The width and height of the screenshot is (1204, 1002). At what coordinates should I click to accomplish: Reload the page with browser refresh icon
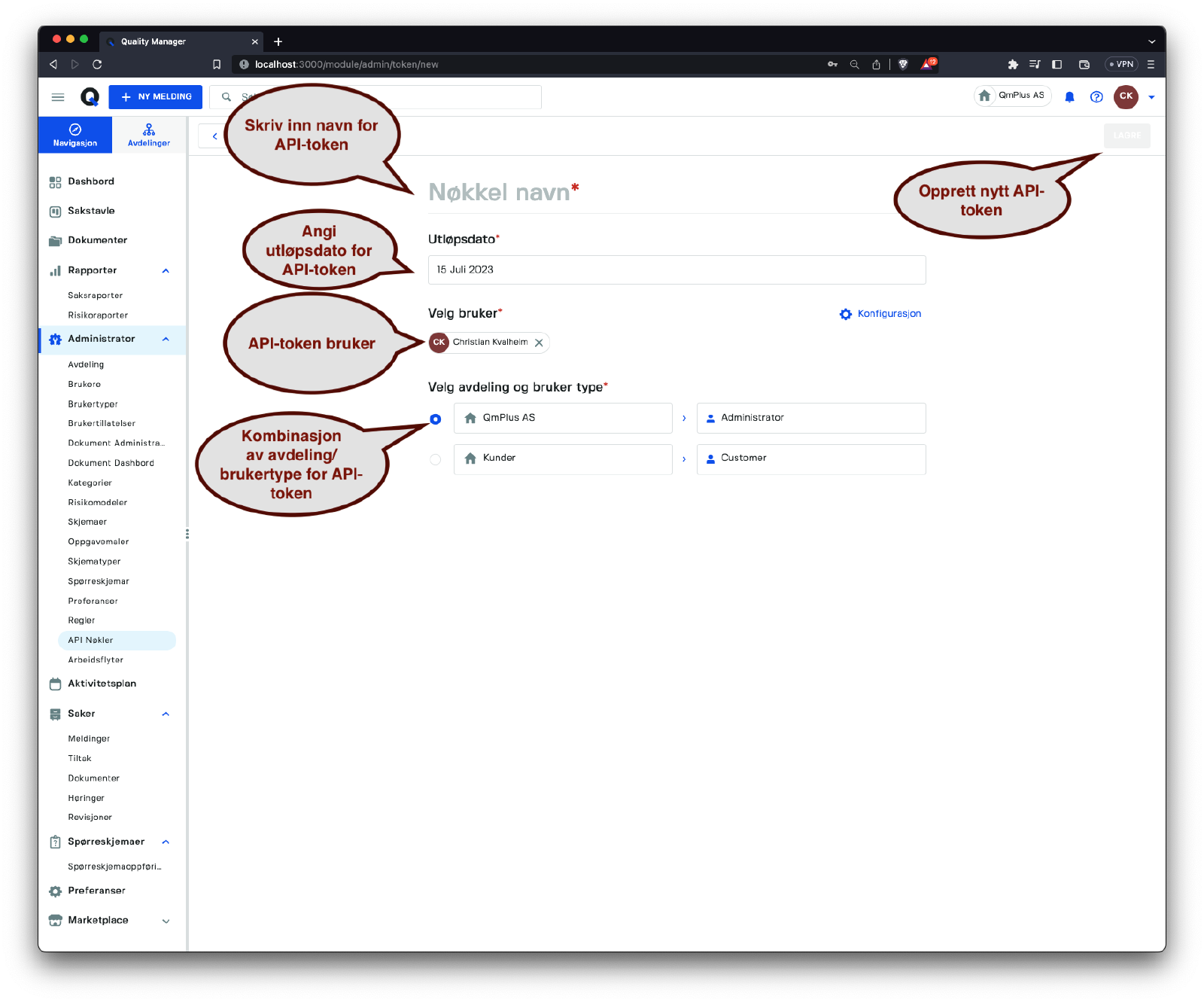[97, 65]
